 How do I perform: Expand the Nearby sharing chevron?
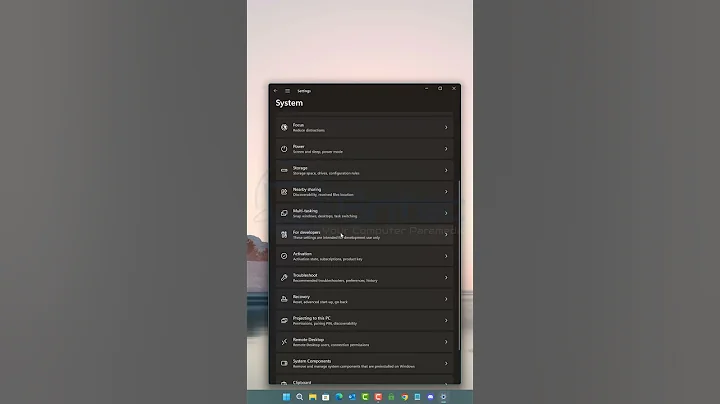446,192
